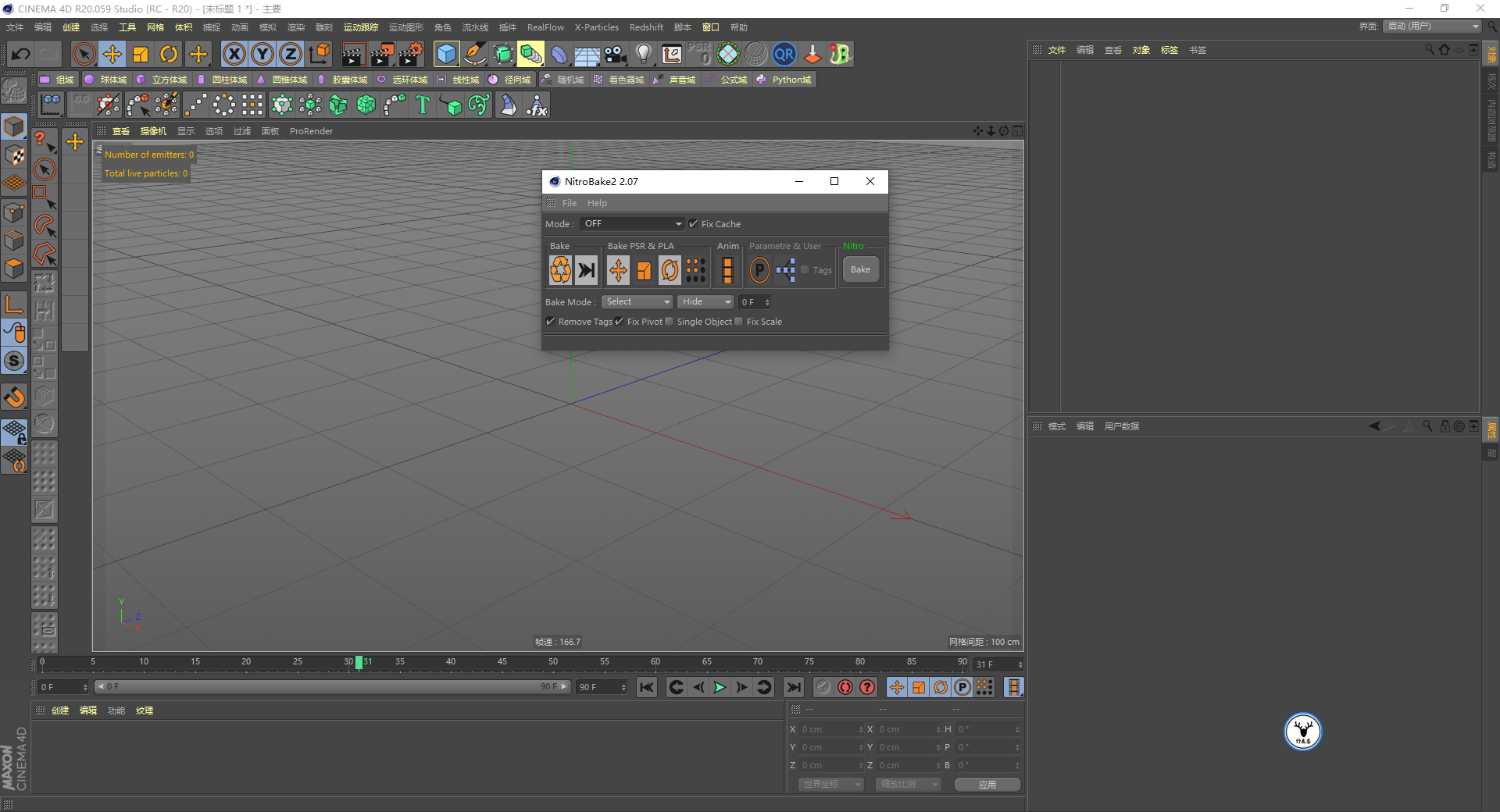The image size is (1500, 812).
Task: Click the search magnifier in the Object Manager
Action: click(1430, 49)
